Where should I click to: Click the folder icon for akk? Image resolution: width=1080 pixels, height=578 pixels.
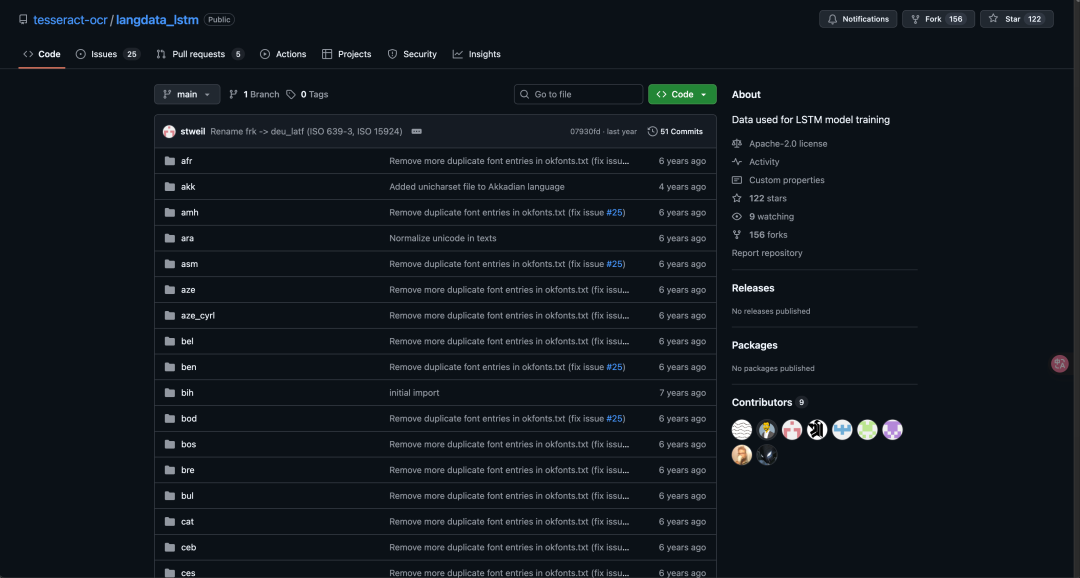[170, 187]
